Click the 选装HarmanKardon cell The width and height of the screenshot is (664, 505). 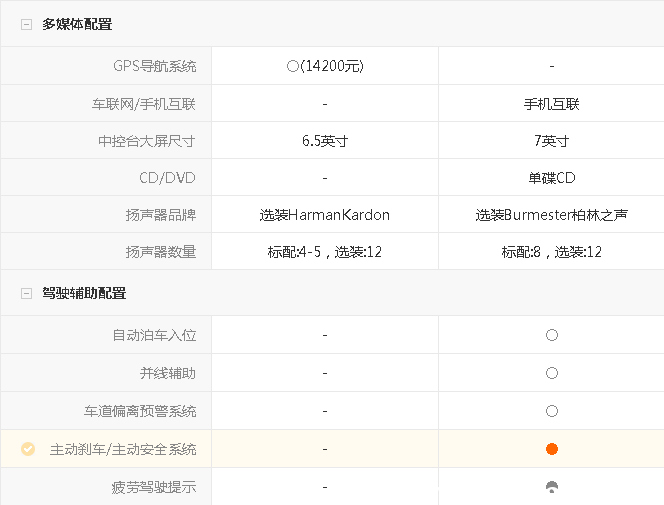pos(325,215)
